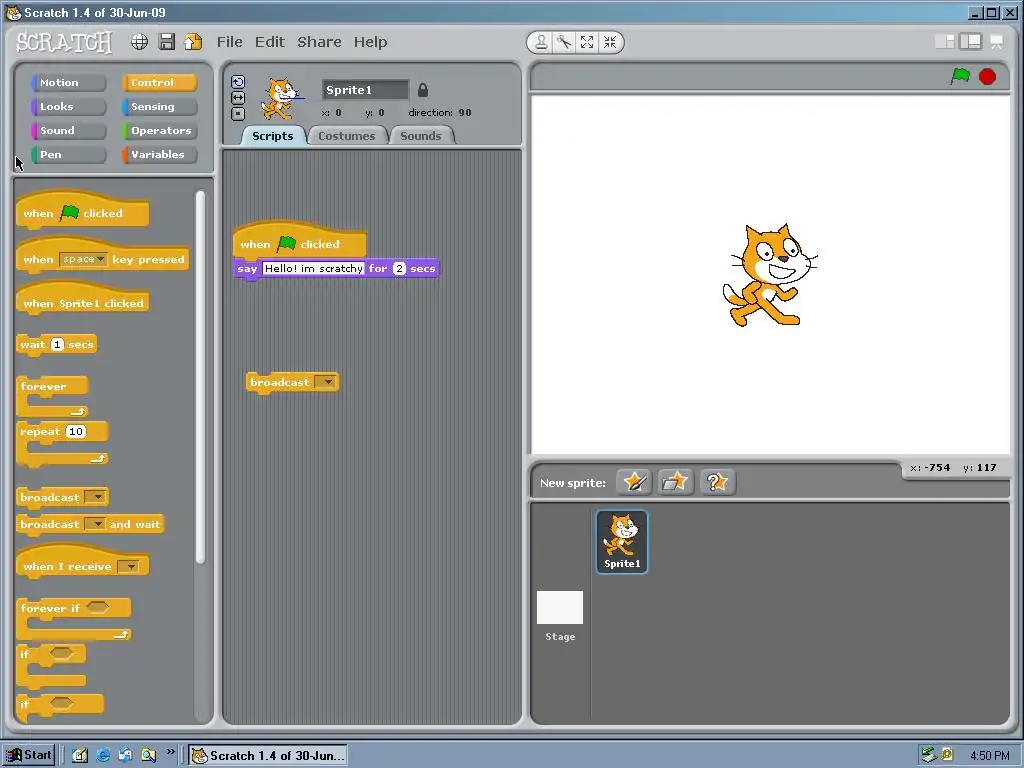Click the when Sprite1 clicked block
Viewport: 1024px width, 768px height.
82,300
